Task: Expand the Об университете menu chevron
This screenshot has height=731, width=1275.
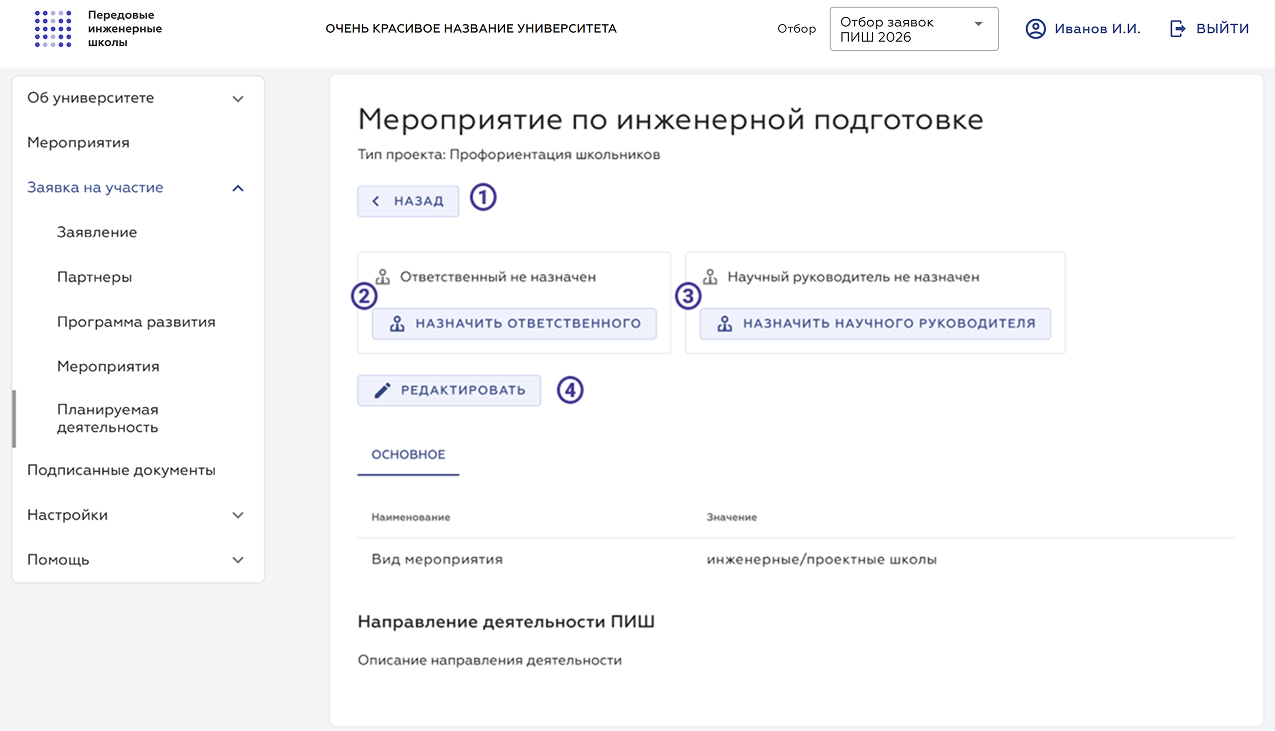Action: (238, 99)
